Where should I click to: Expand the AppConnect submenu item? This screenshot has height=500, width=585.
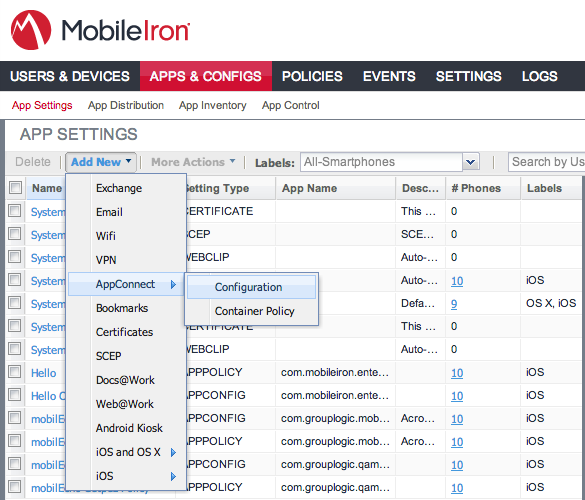[x=126, y=284]
